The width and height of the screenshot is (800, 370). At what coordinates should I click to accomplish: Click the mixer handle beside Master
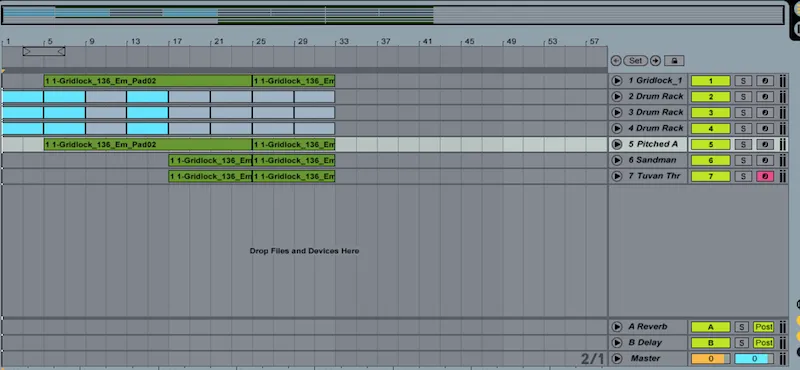[x=782, y=359]
